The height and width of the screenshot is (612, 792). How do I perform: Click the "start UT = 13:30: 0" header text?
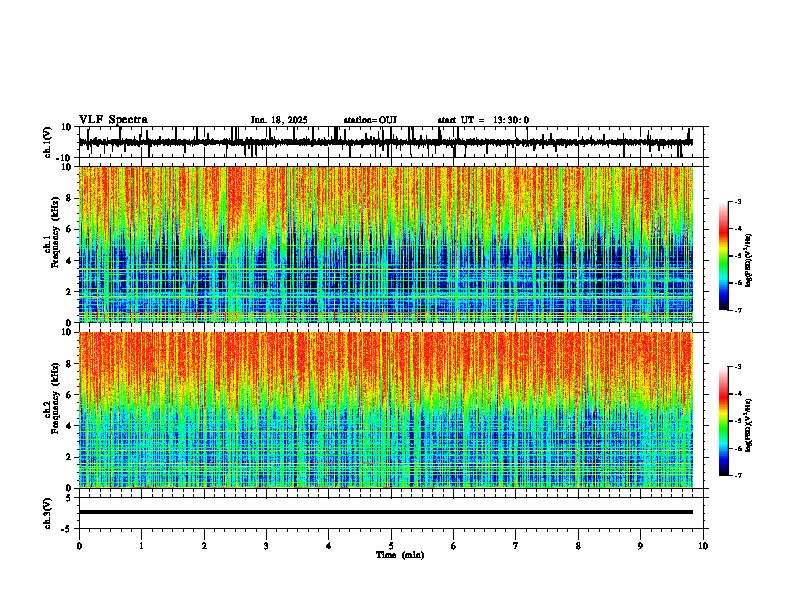483,120
